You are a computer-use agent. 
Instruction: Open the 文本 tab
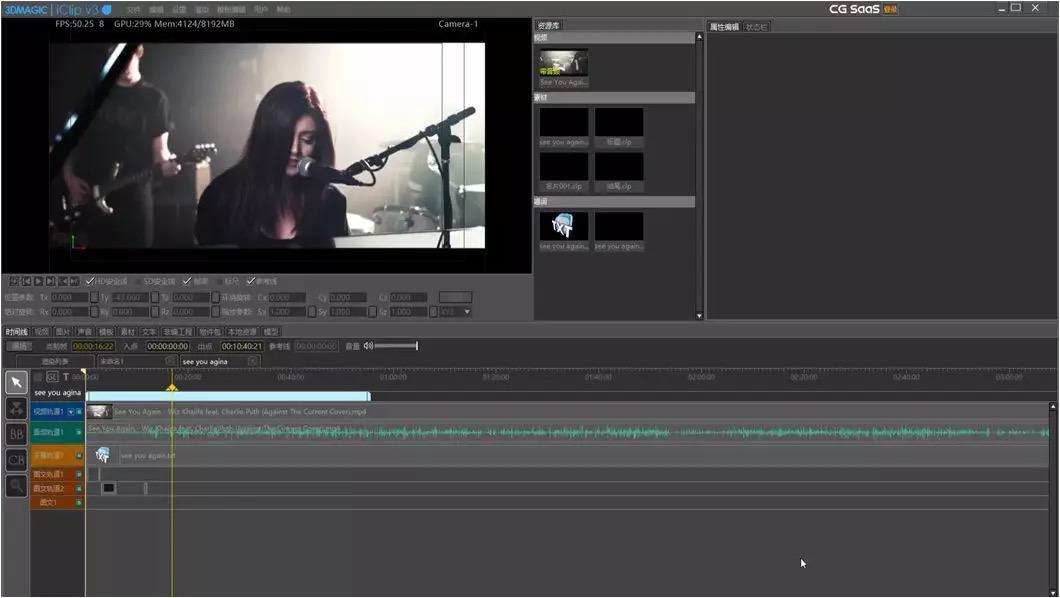pos(149,332)
